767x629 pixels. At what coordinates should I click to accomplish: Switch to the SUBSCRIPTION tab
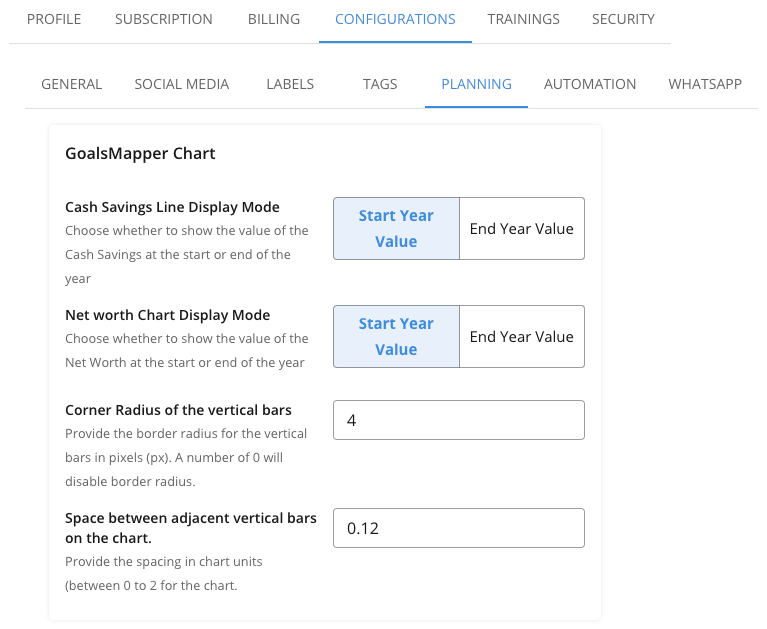[164, 19]
